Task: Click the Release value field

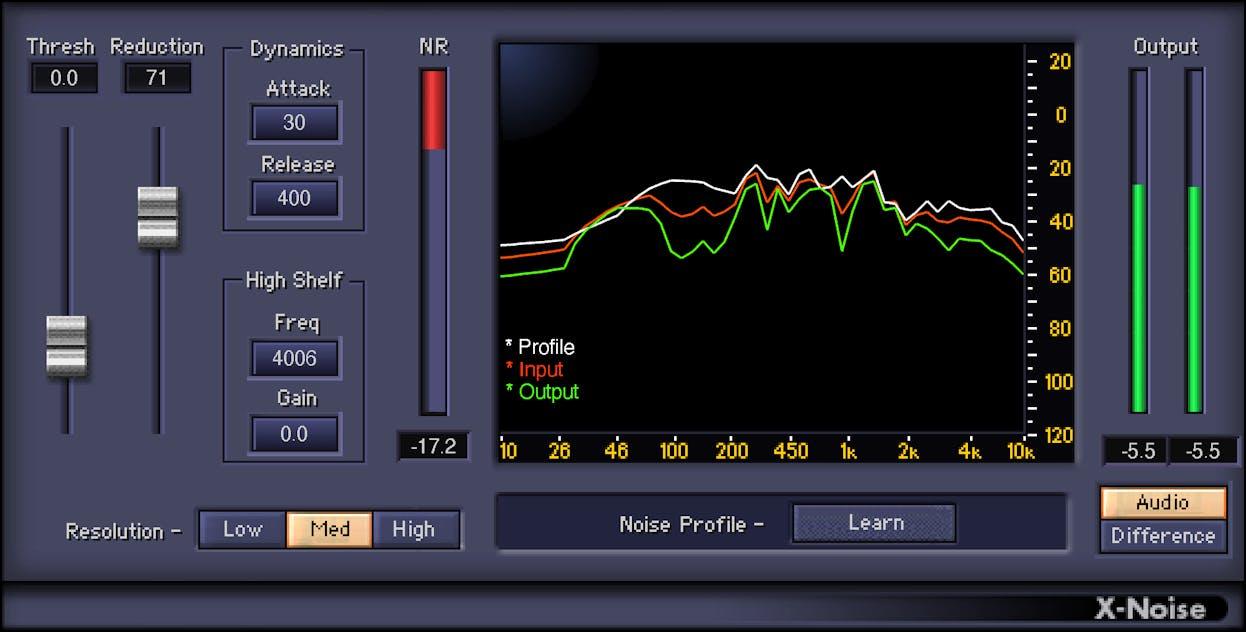Action: (x=294, y=198)
